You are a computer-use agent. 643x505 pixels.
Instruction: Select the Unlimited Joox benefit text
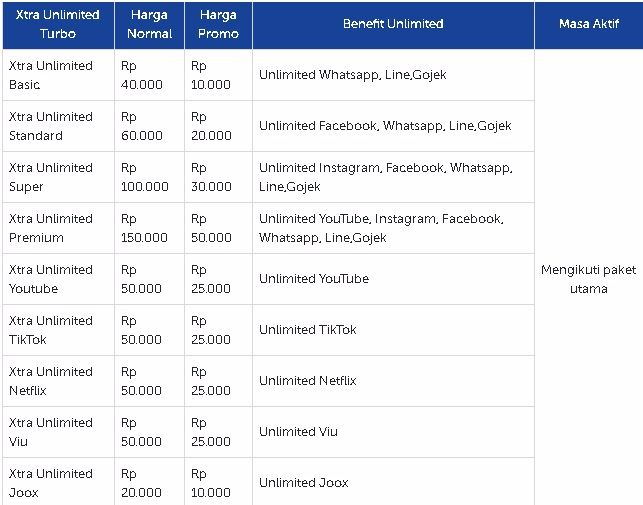[x=304, y=482]
